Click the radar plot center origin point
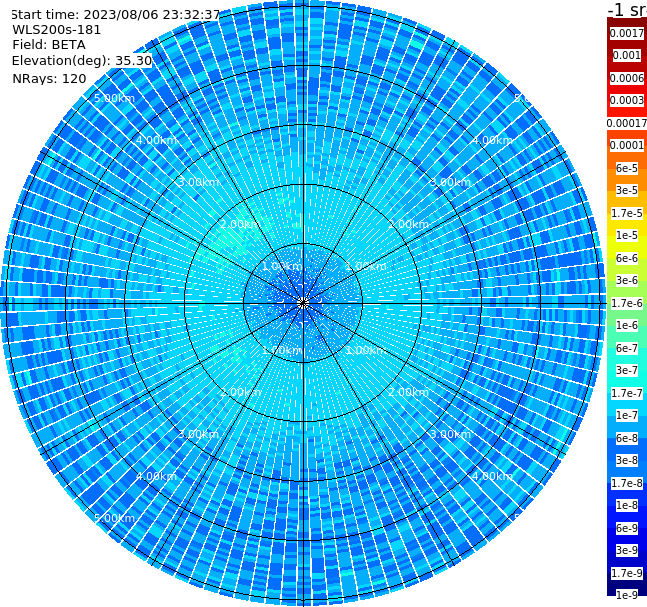Screen dimensions: 647x607 (303, 304)
